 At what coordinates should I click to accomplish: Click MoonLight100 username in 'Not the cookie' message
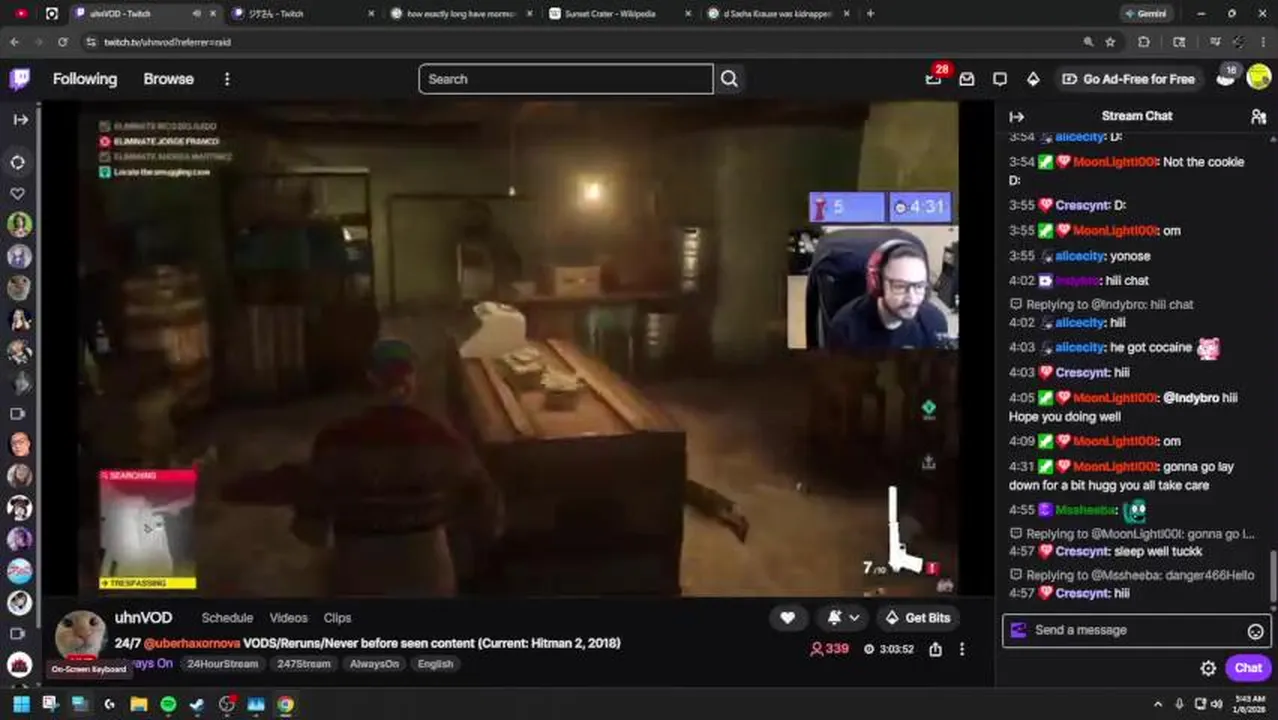click(1115, 162)
